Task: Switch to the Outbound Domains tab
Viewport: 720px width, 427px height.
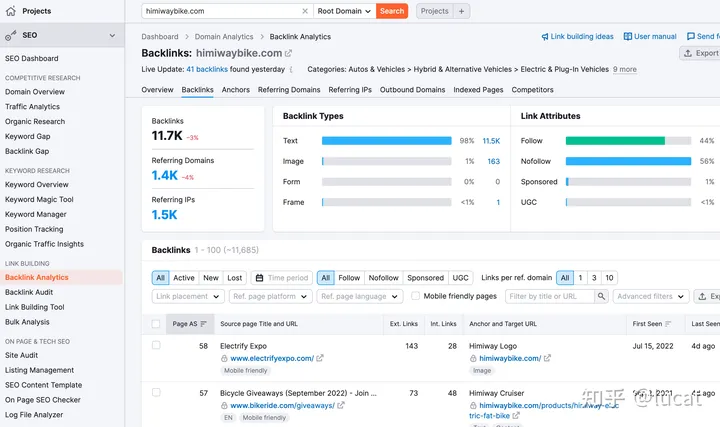Action: point(412,90)
